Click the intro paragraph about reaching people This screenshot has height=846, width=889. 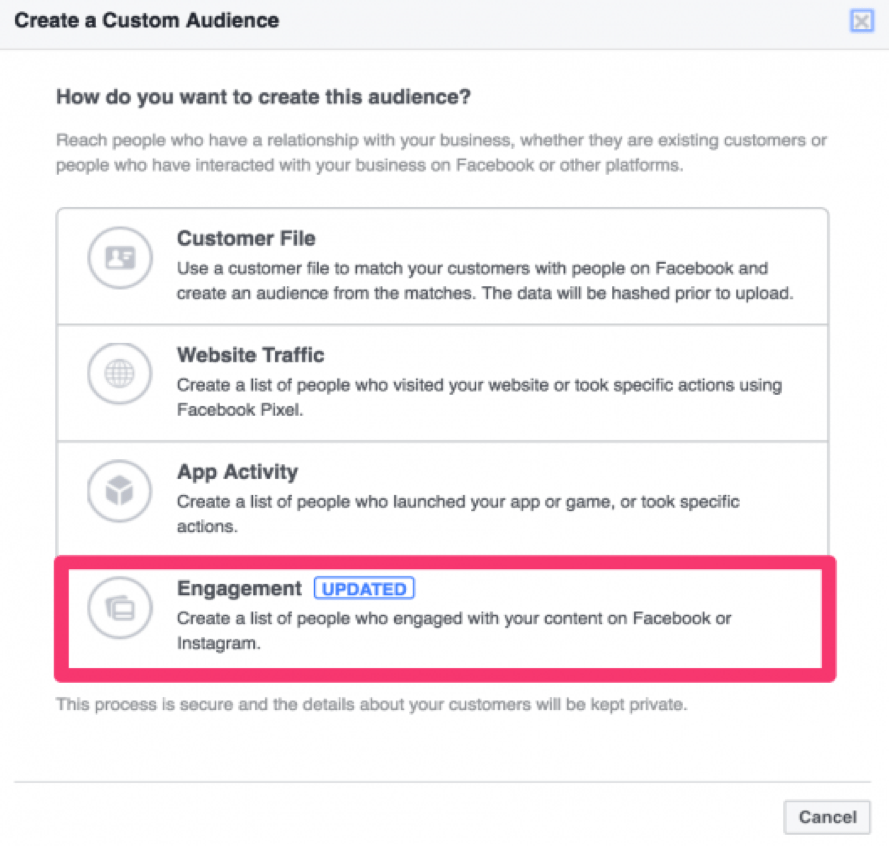(x=441, y=153)
